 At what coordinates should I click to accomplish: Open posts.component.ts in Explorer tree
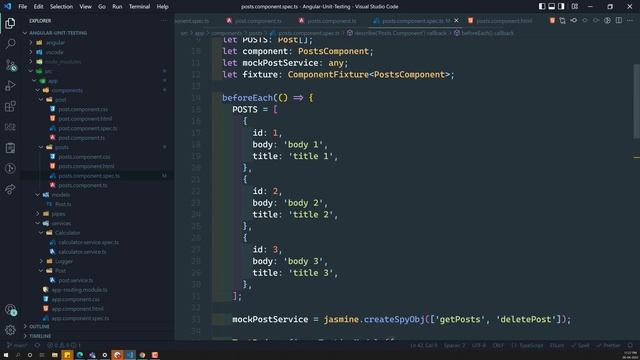coord(82,185)
